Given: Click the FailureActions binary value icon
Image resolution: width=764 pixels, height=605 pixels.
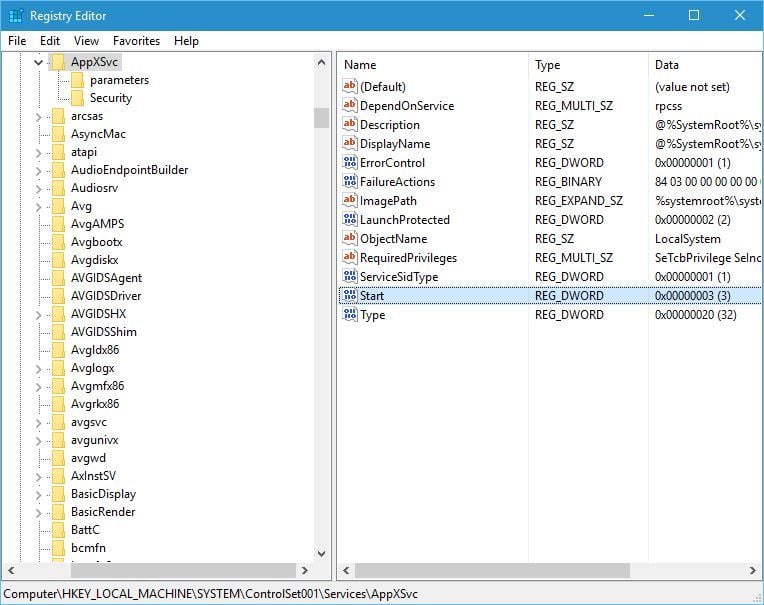Looking at the screenshot, I should (349, 182).
